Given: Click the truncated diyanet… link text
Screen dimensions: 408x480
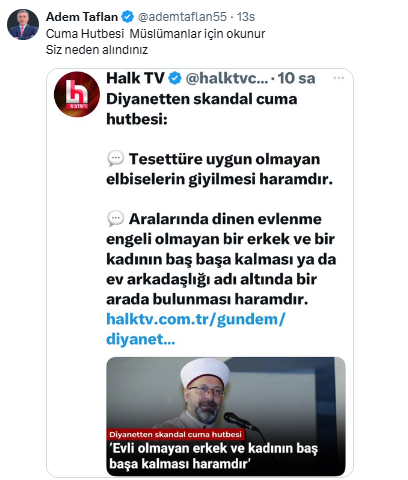Looking at the screenshot, I should pyautogui.click(x=140, y=339).
